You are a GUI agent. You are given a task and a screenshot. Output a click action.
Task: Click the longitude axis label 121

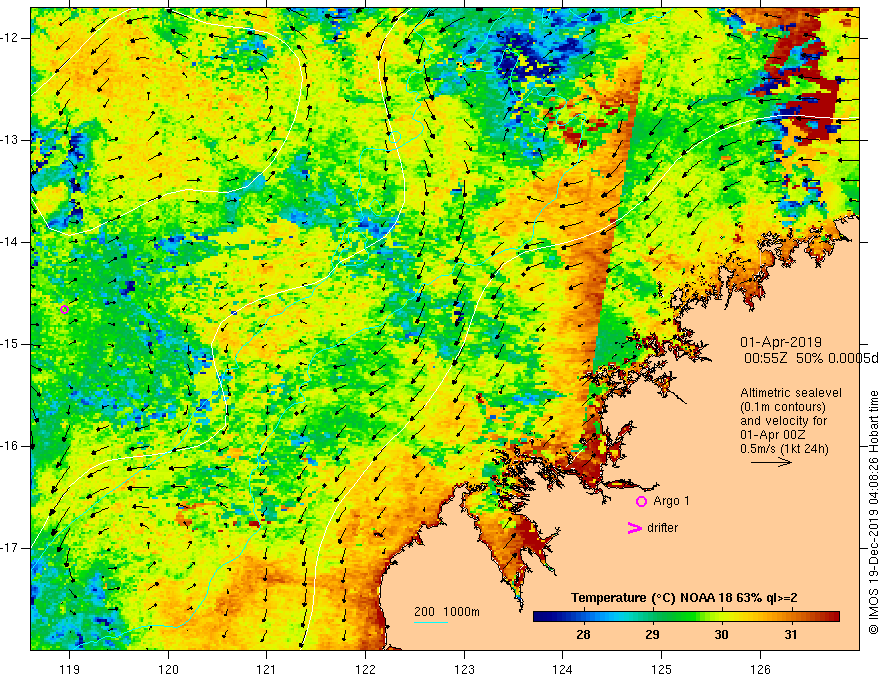pos(267,669)
